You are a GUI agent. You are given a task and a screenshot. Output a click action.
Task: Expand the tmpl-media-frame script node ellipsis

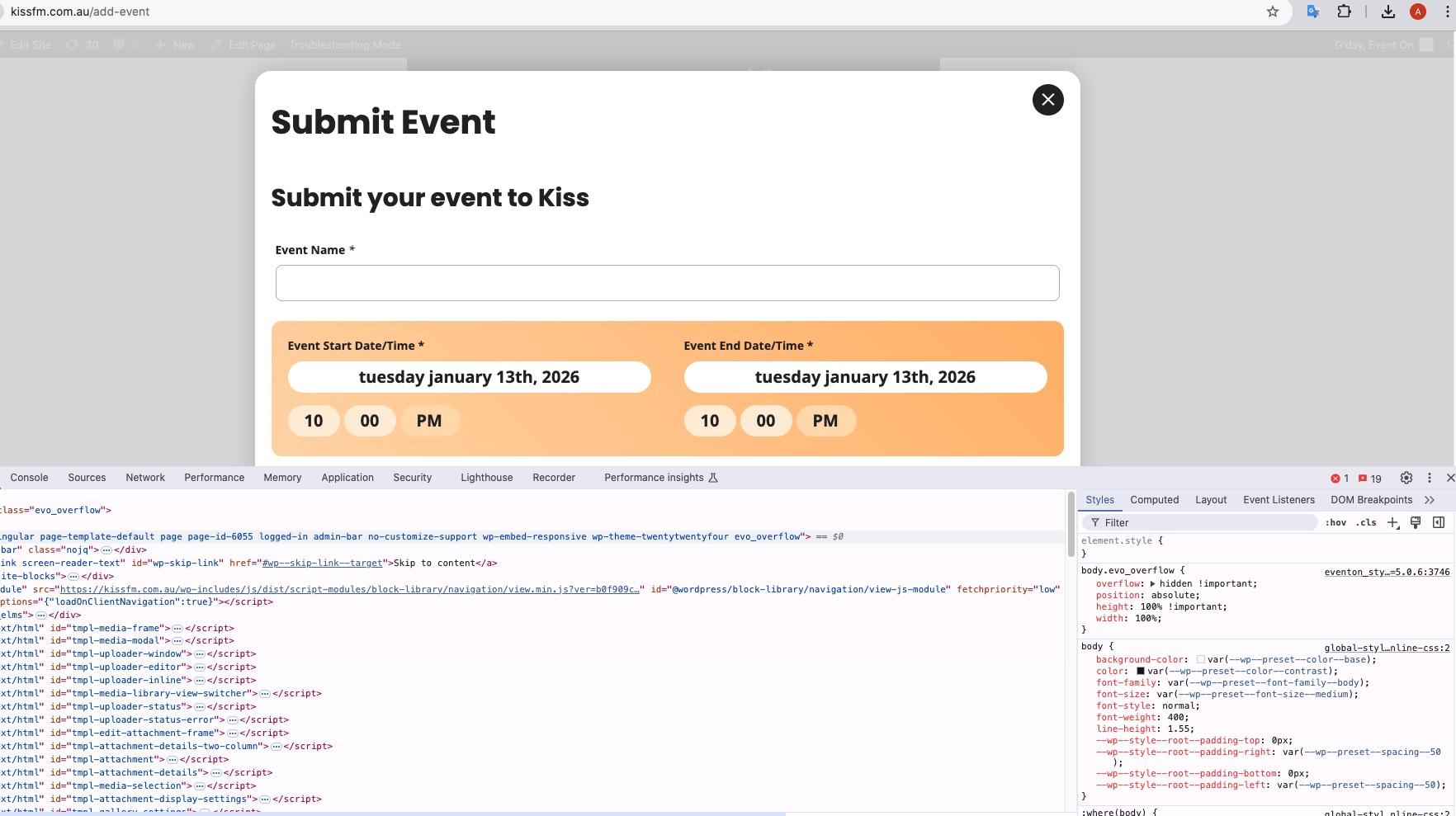point(177,628)
